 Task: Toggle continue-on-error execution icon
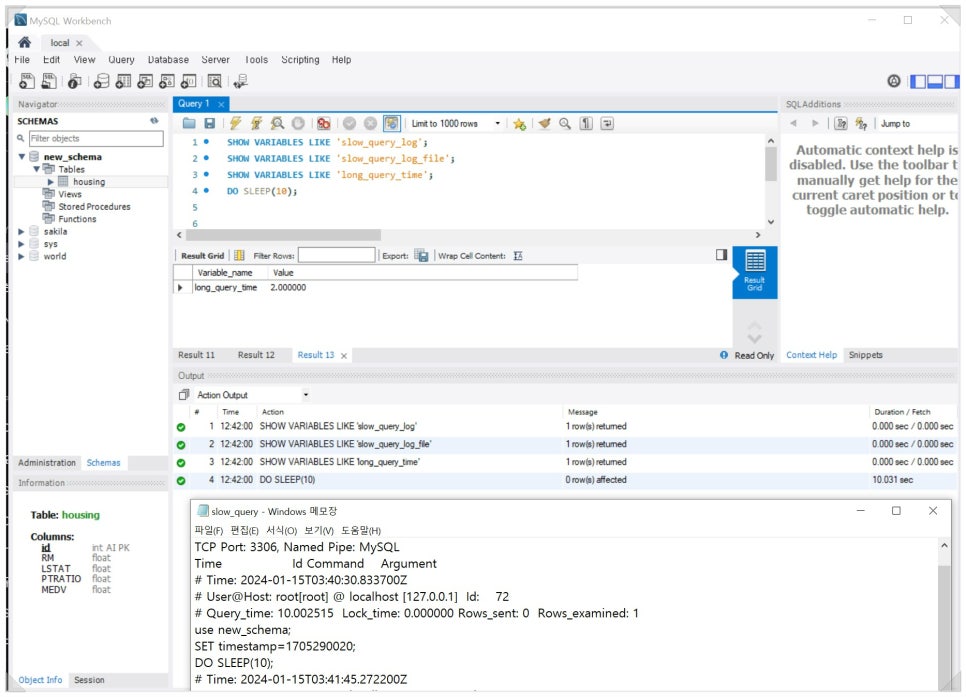pos(324,123)
